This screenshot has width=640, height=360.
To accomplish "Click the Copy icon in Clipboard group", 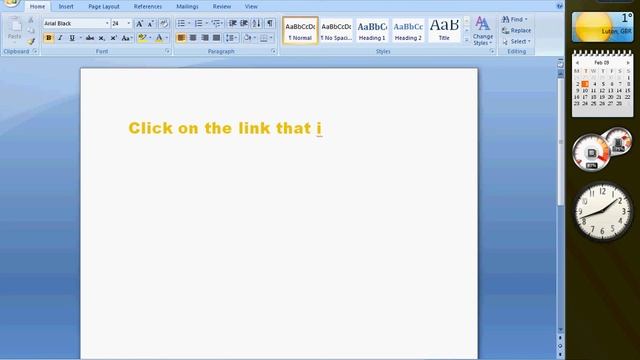I will (x=31, y=30).
